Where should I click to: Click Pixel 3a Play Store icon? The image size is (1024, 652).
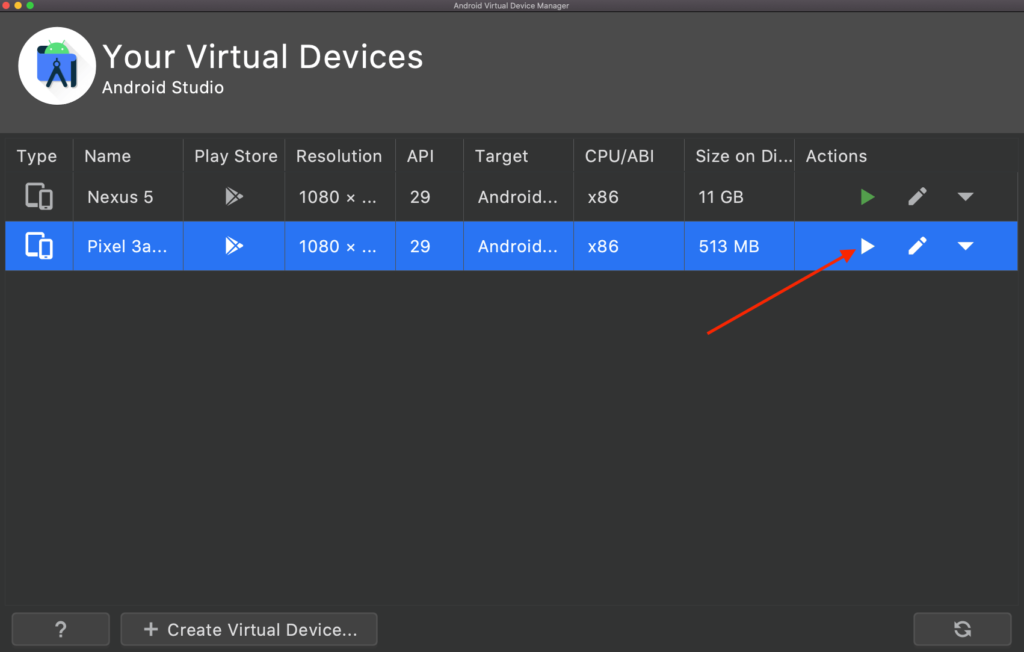234,246
